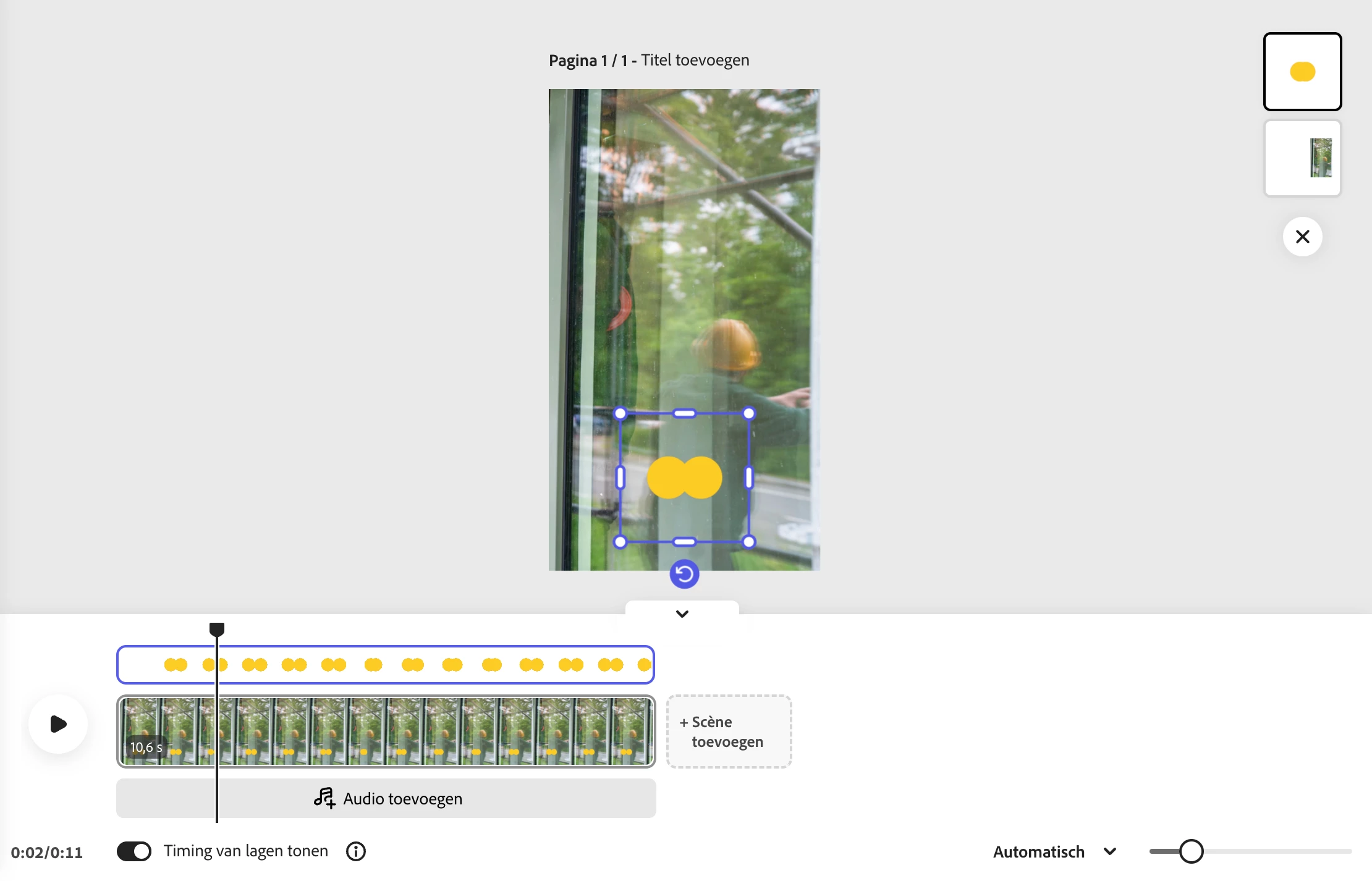Click Titel toevoegen page title
Viewport: 1372px width, 881px height.
coord(695,60)
